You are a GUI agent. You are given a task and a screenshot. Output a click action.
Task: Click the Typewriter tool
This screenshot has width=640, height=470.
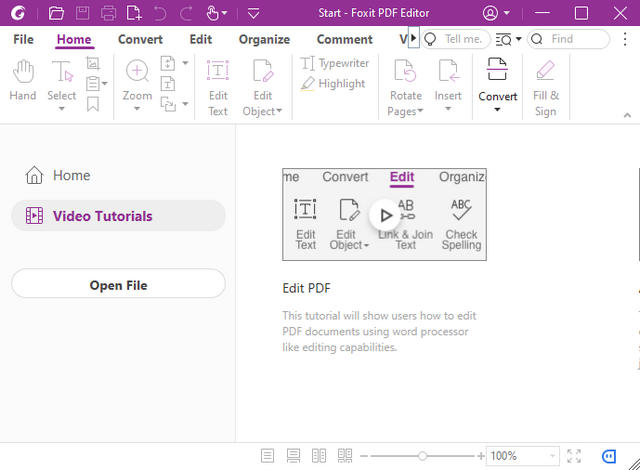click(x=334, y=63)
